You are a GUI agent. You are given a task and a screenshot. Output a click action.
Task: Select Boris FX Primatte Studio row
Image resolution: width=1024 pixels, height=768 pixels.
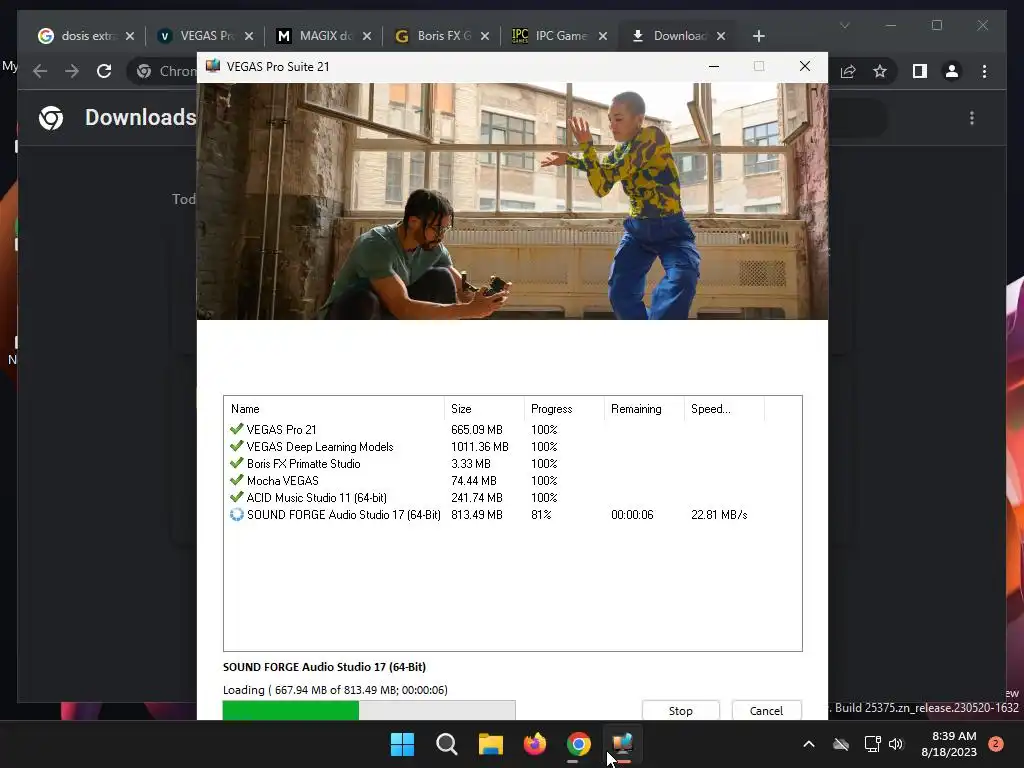(512, 464)
